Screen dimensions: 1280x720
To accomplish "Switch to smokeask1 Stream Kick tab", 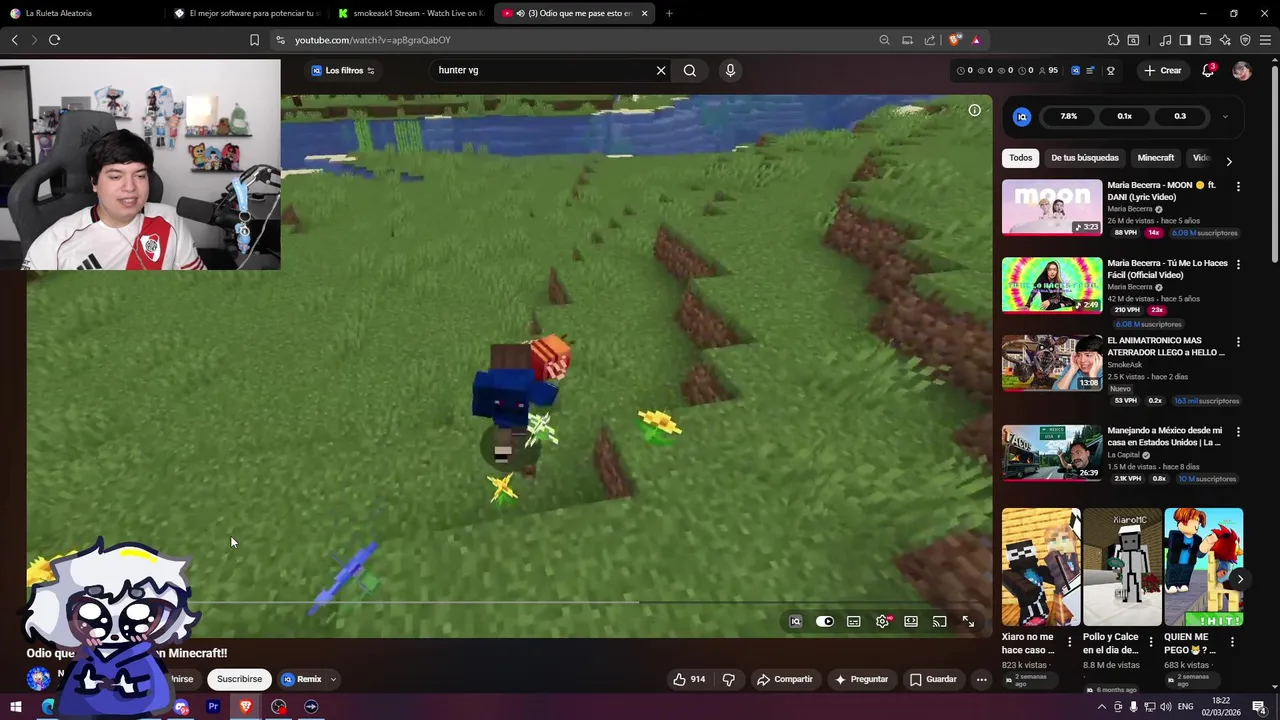I will pos(410,13).
